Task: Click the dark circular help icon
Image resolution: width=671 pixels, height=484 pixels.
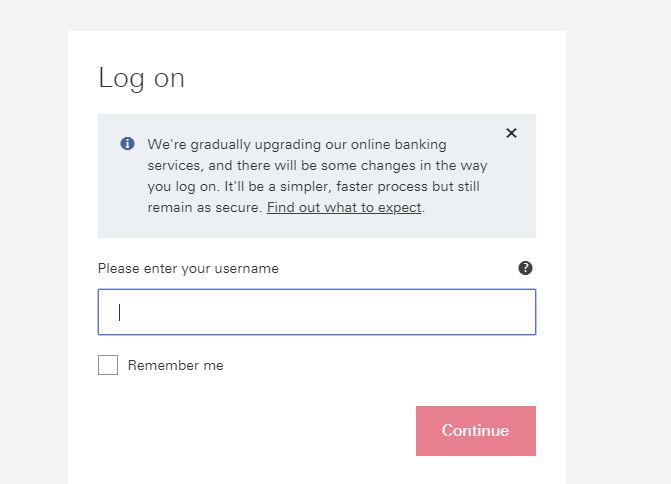Action: 525,268
